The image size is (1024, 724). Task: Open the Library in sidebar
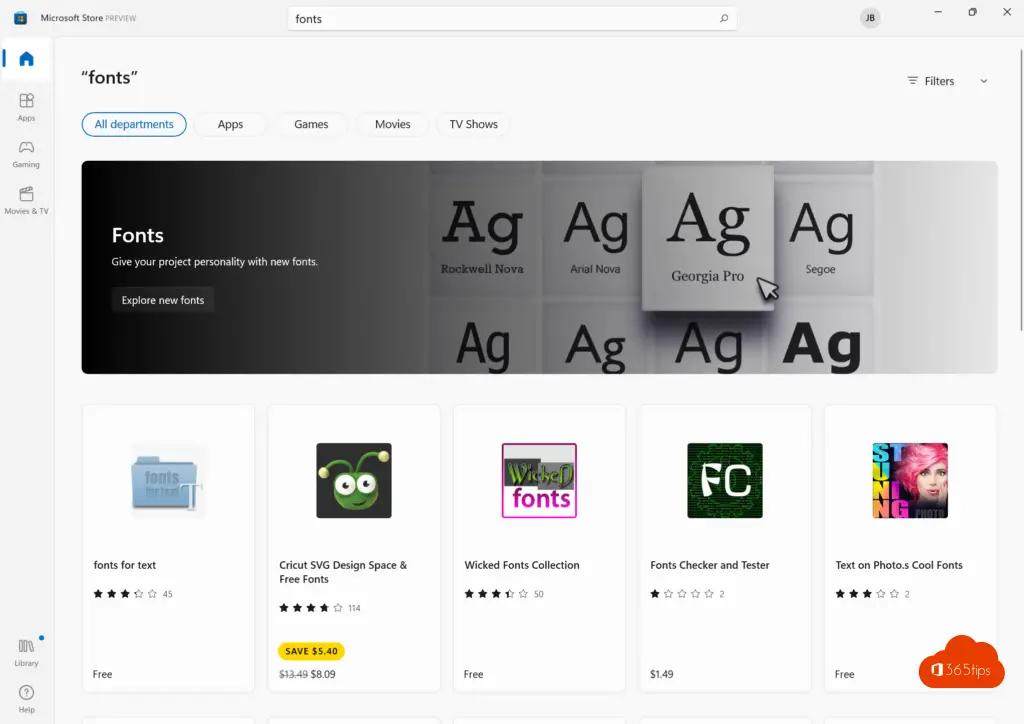pos(26,652)
